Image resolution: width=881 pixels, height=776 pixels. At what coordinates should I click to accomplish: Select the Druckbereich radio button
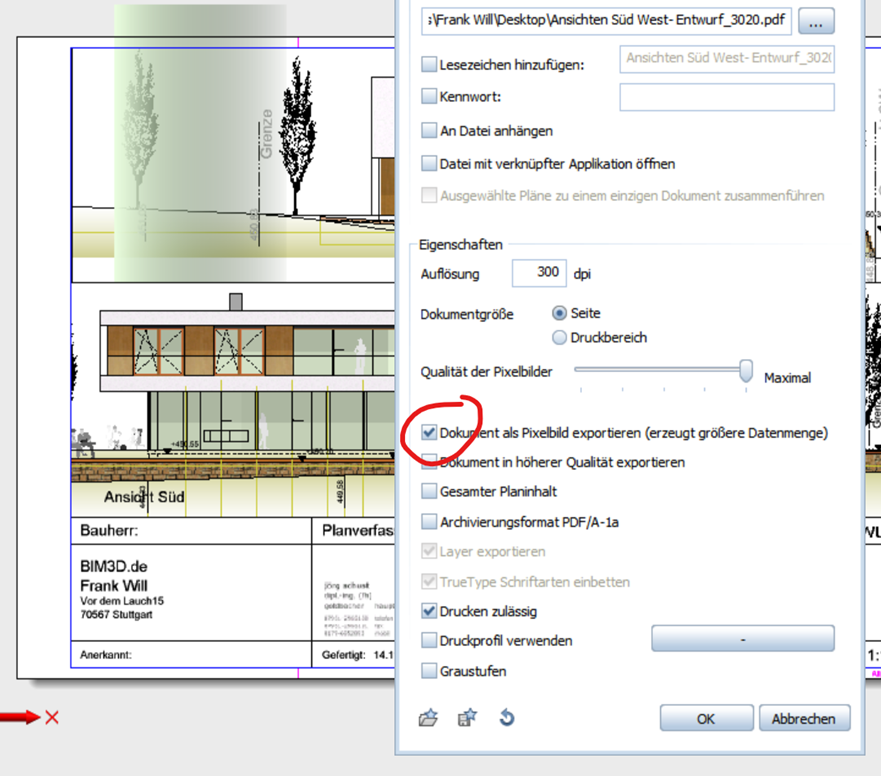(560, 337)
